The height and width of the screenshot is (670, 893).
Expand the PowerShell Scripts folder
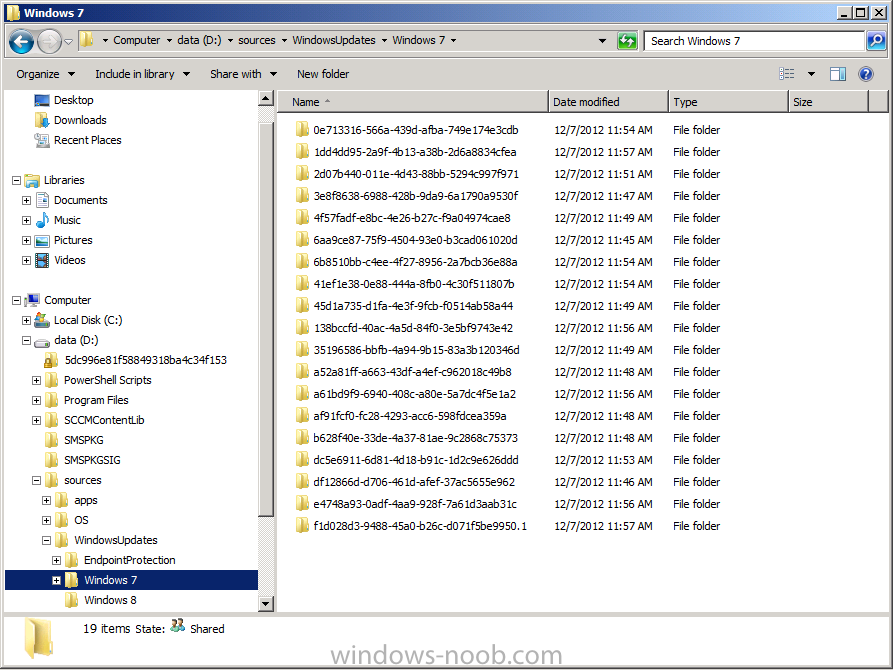pyautogui.click(x=36, y=381)
